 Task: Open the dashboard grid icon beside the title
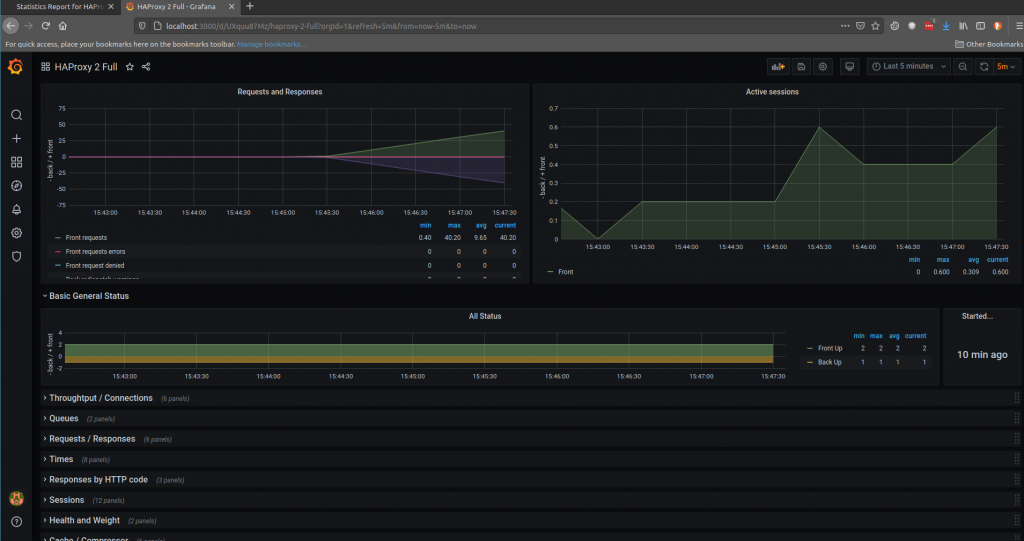point(46,67)
